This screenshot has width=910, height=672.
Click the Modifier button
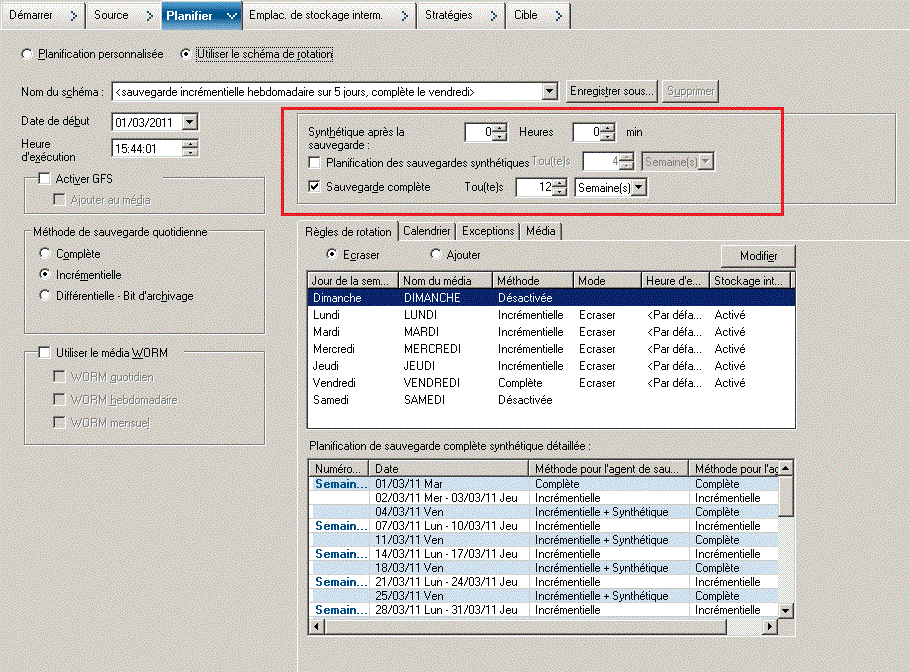(x=758, y=256)
